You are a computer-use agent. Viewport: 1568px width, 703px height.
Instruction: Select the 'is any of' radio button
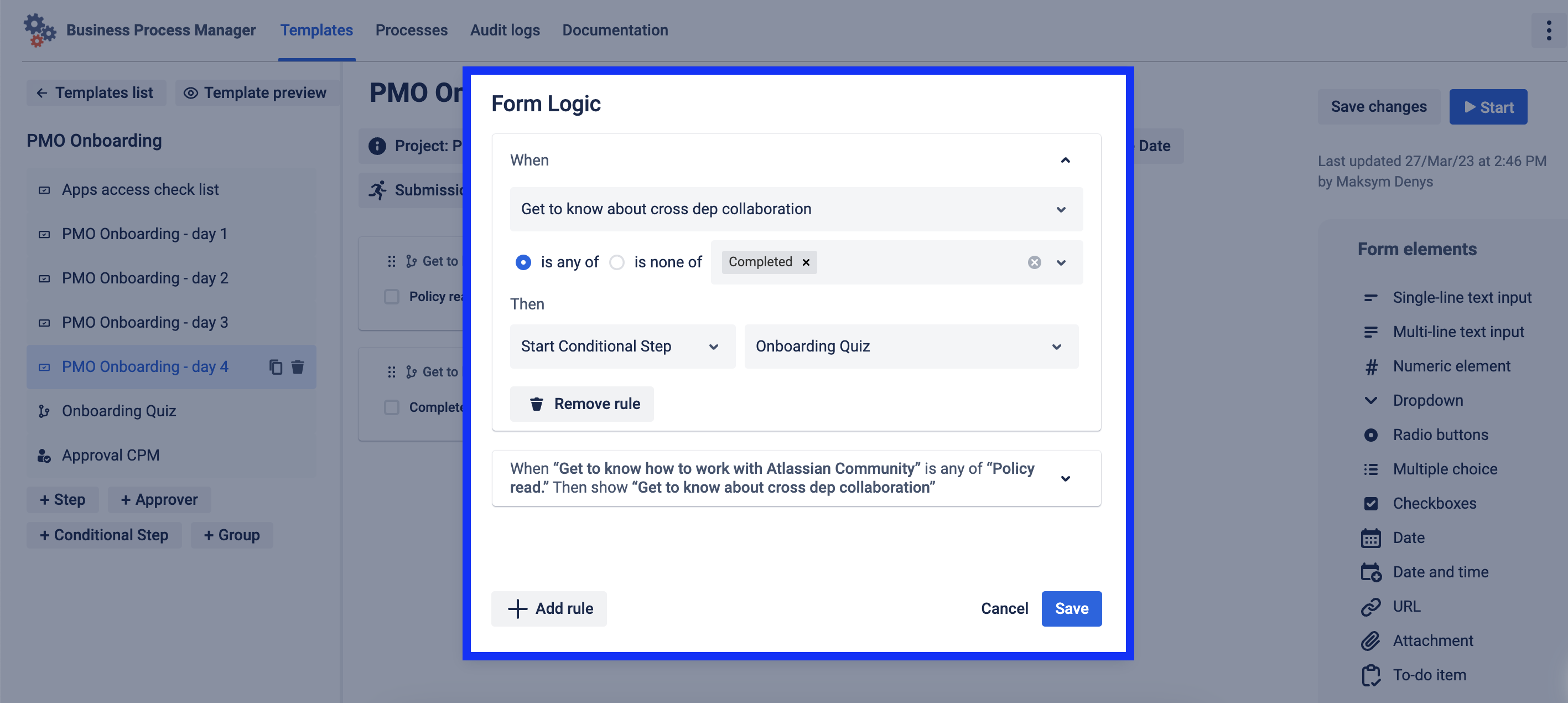523,262
